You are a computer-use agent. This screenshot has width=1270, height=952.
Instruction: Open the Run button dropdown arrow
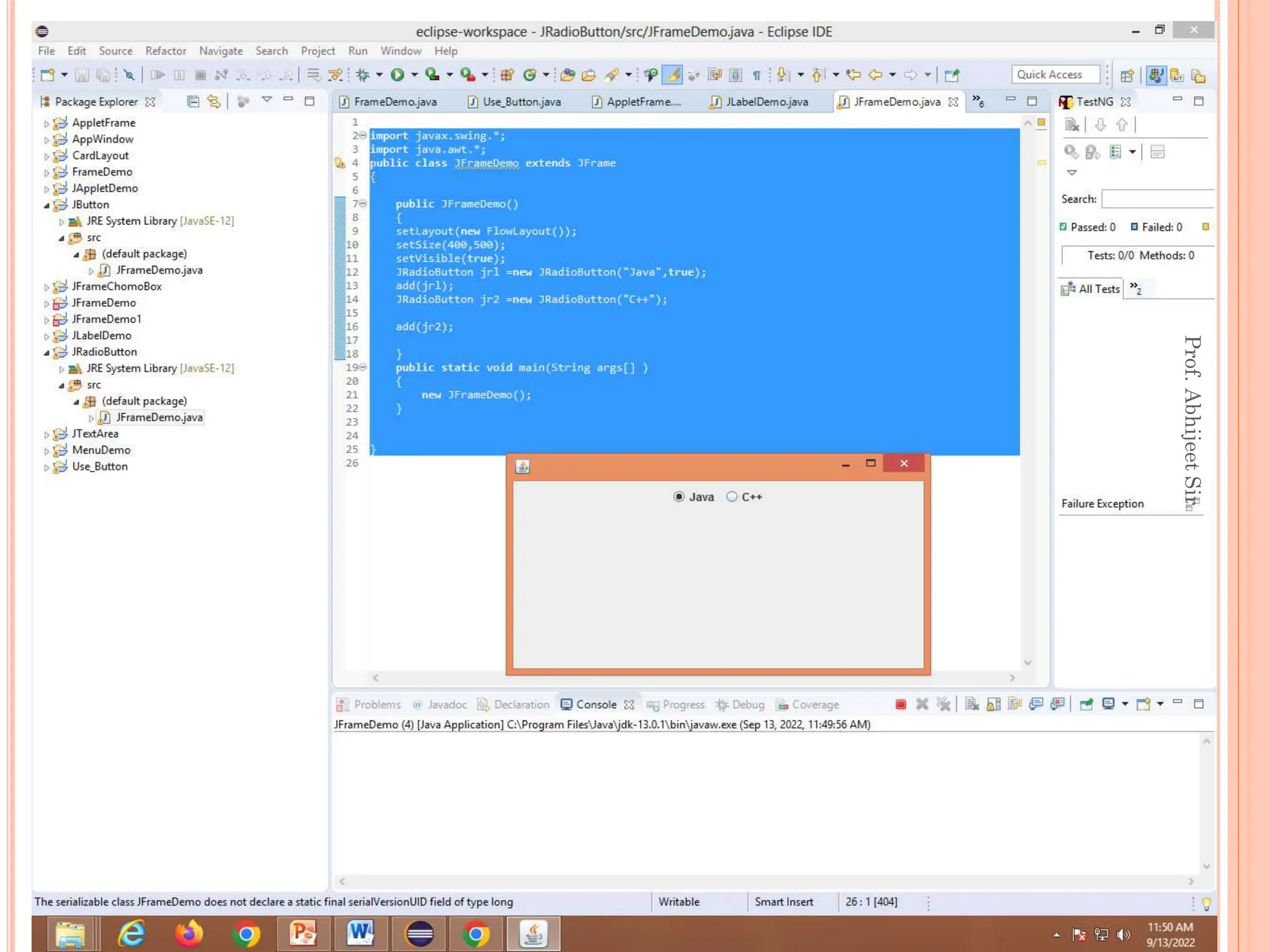[414, 75]
